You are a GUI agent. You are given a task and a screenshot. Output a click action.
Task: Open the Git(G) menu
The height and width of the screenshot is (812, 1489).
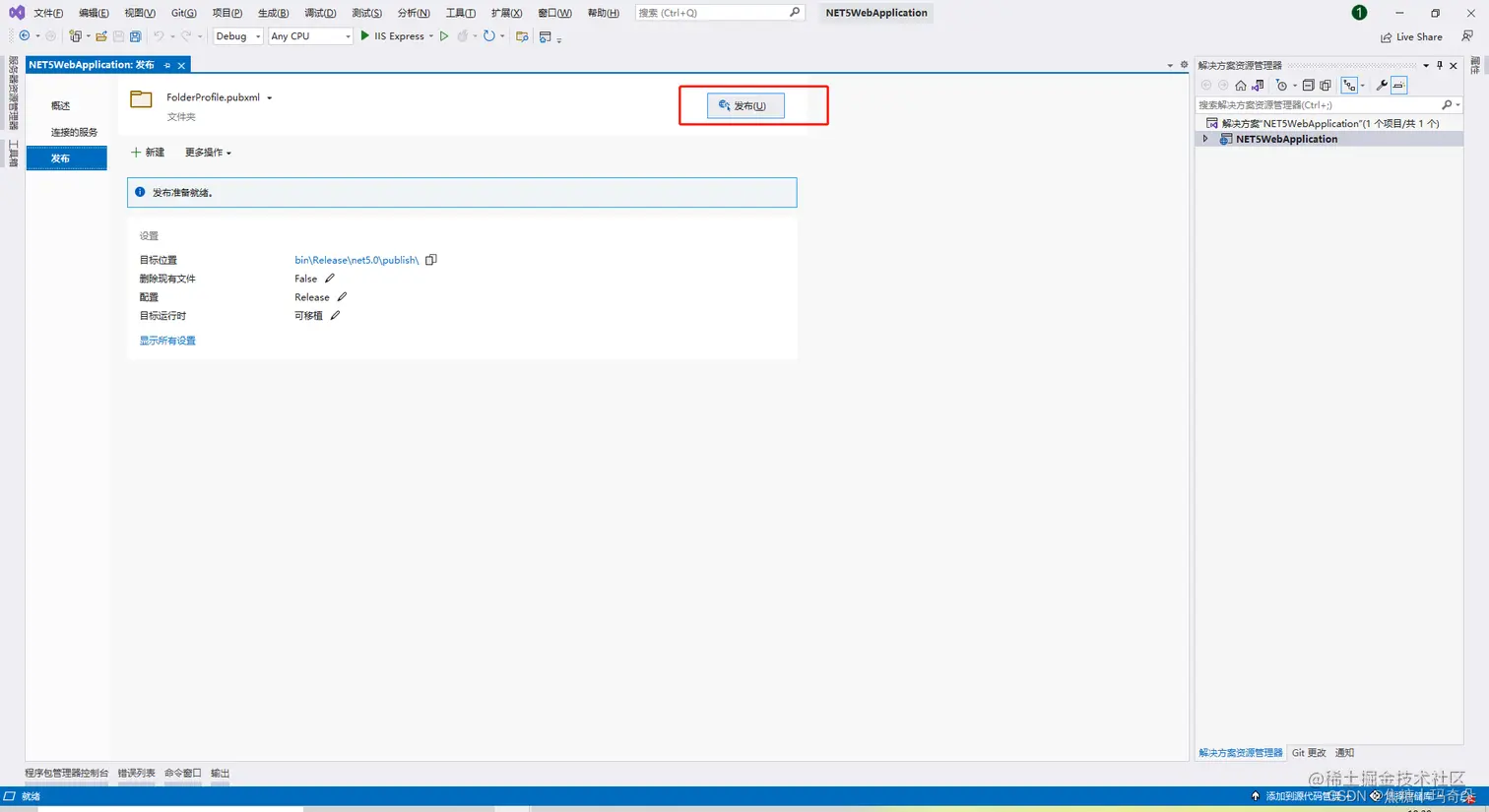(183, 13)
